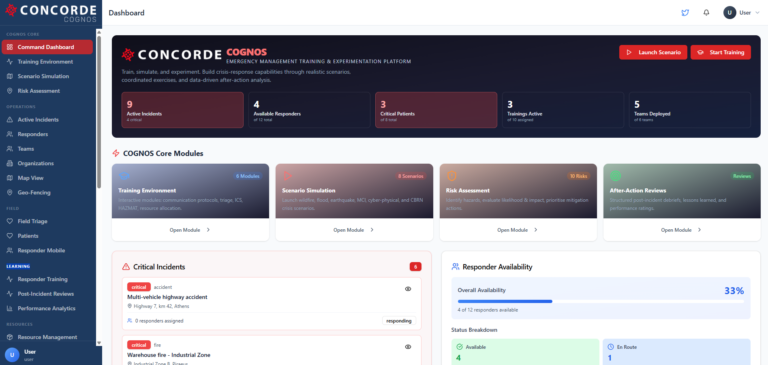Click the 6 Modules badge
This screenshot has height=365, width=768.
tap(247, 176)
